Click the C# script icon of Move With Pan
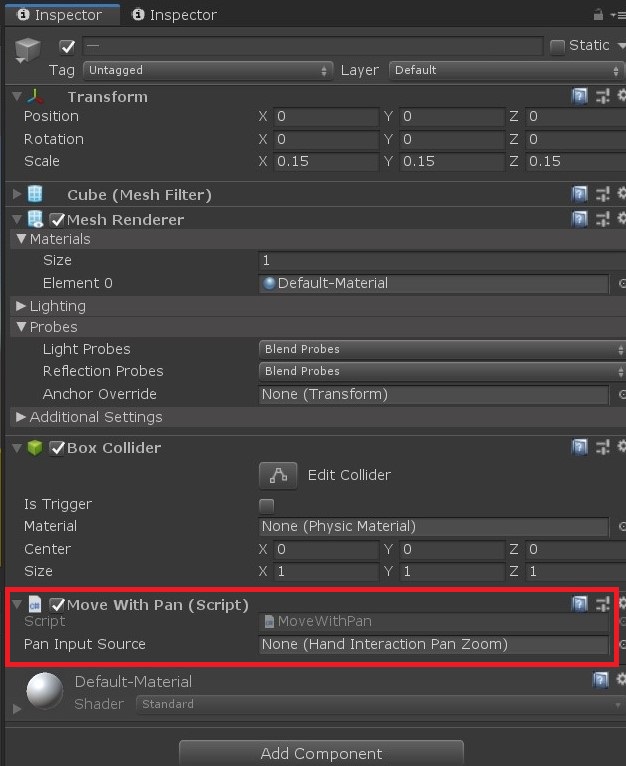 35,604
